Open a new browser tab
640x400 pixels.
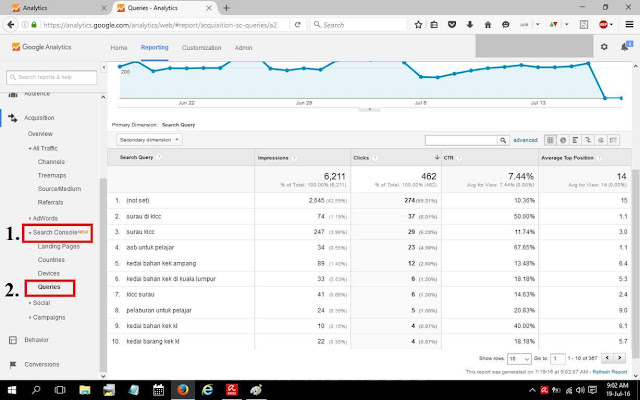(x=226, y=8)
